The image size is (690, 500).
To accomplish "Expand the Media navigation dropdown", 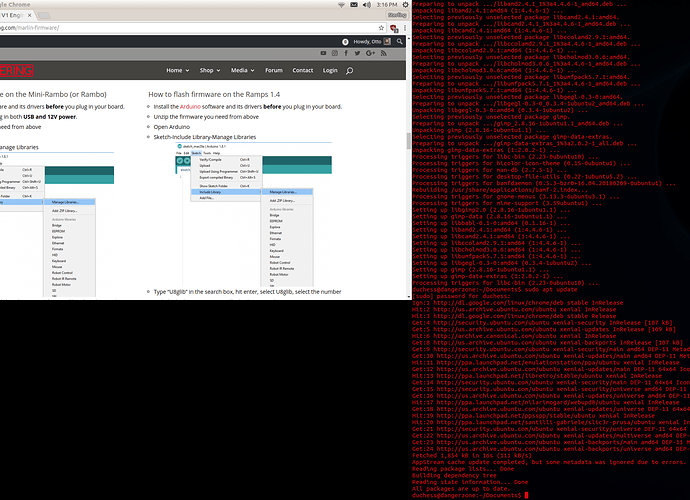I will pos(242,70).
